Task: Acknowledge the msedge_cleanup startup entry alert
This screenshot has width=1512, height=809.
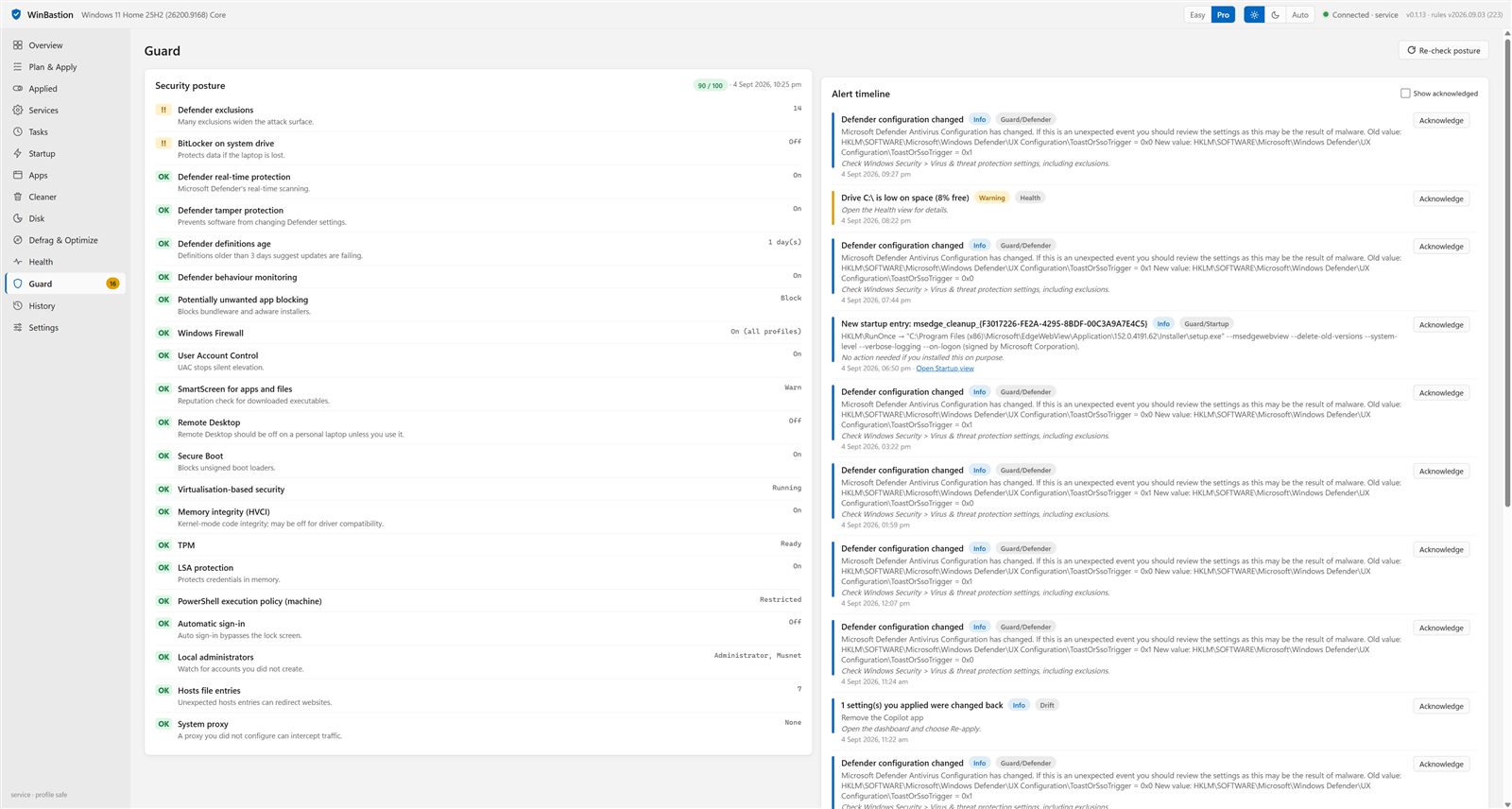Action: (x=1441, y=325)
